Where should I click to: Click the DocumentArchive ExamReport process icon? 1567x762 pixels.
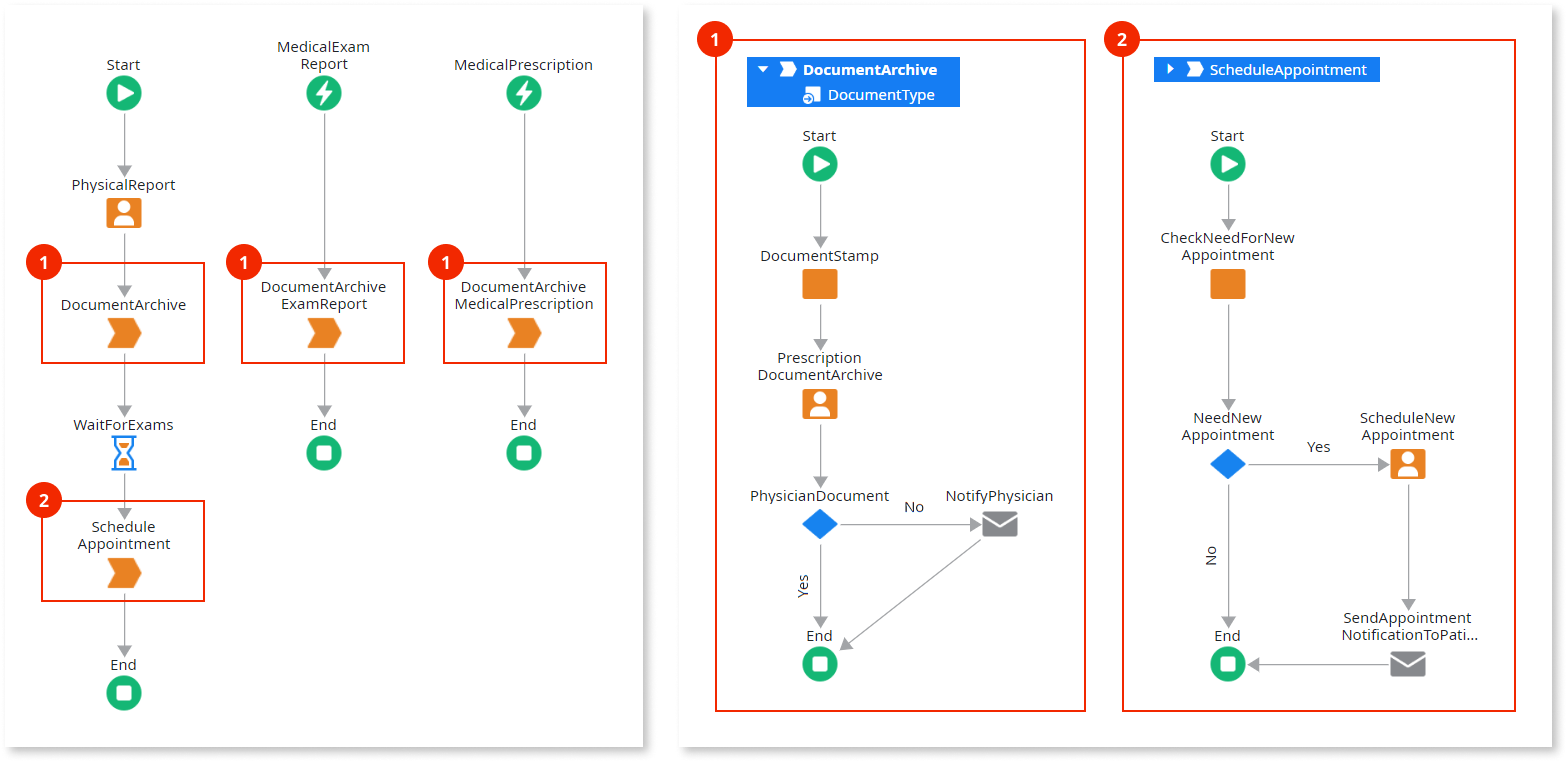324,334
